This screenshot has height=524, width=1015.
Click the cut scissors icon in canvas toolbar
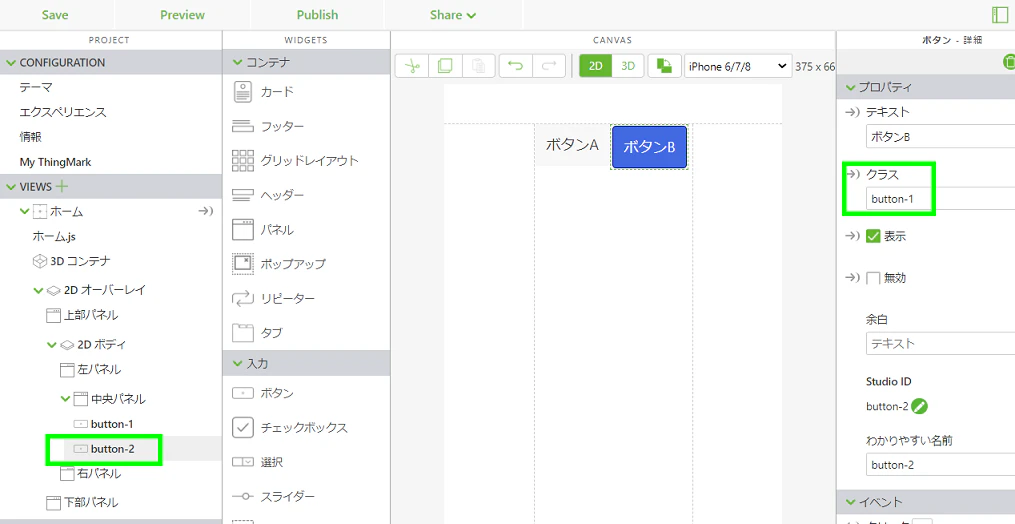tap(412, 66)
